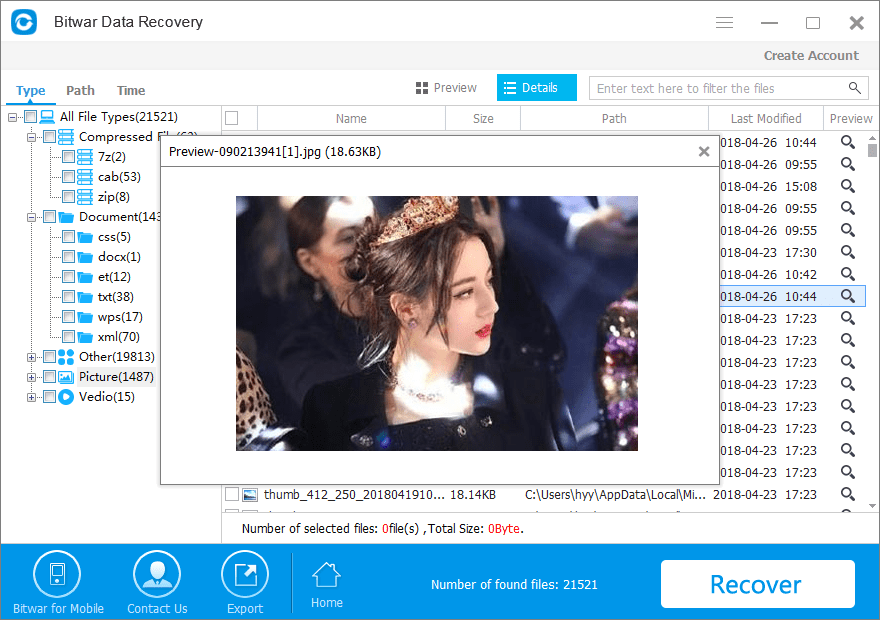The width and height of the screenshot is (880, 620).
Task: Switch to Preview view mode
Action: coord(446,88)
